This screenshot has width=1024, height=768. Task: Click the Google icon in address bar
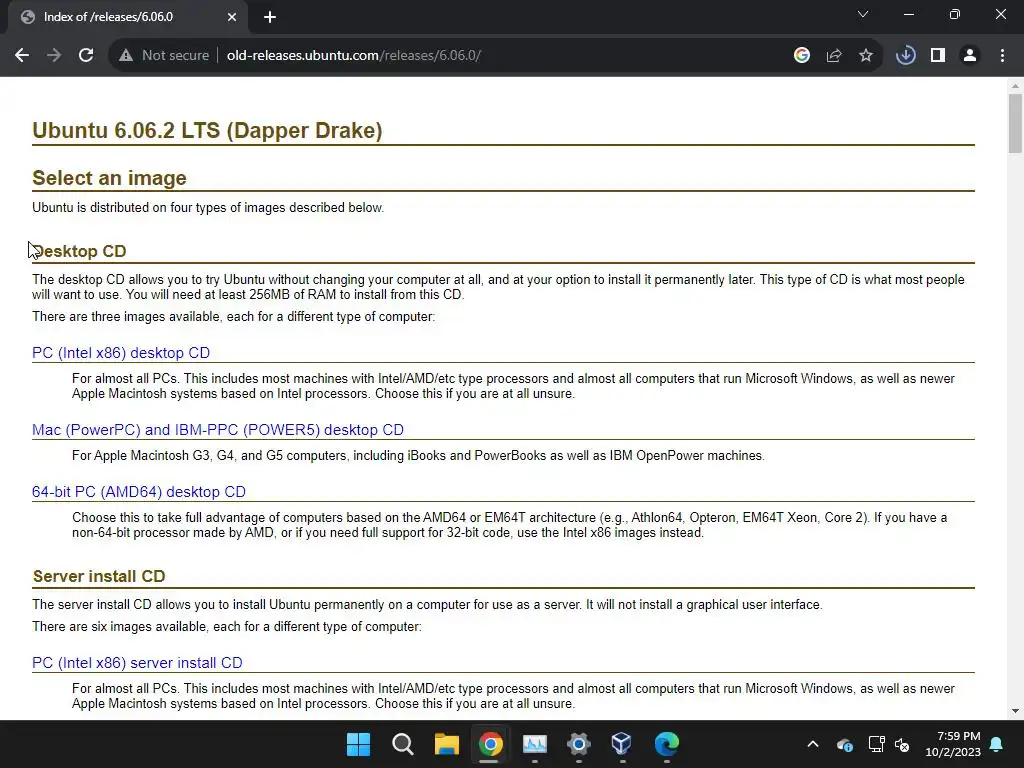click(802, 56)
